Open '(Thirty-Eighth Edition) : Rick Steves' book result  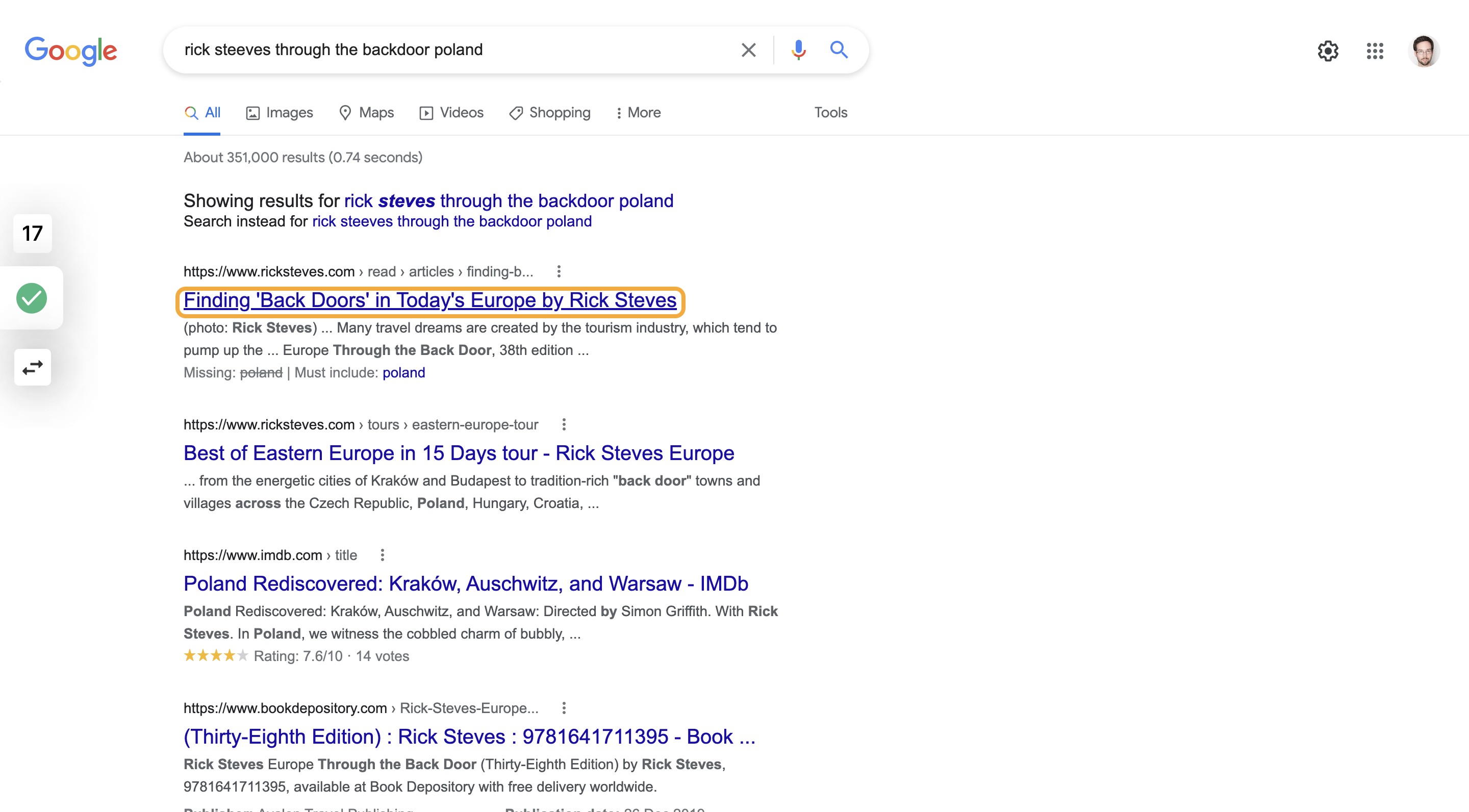[x=469, y=737]
